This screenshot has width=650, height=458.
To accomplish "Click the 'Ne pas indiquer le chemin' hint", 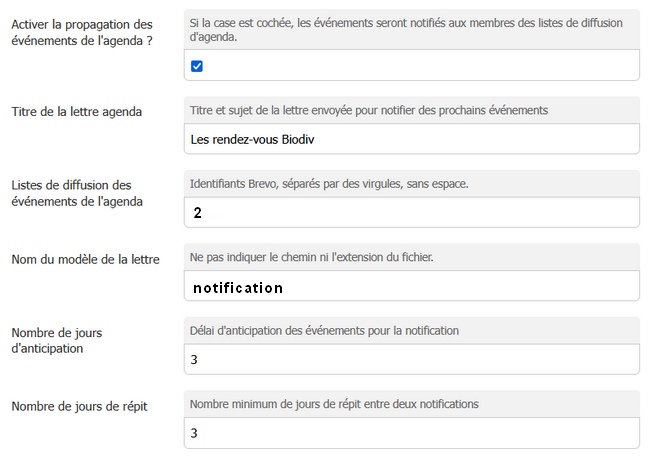I will point(325,258).
